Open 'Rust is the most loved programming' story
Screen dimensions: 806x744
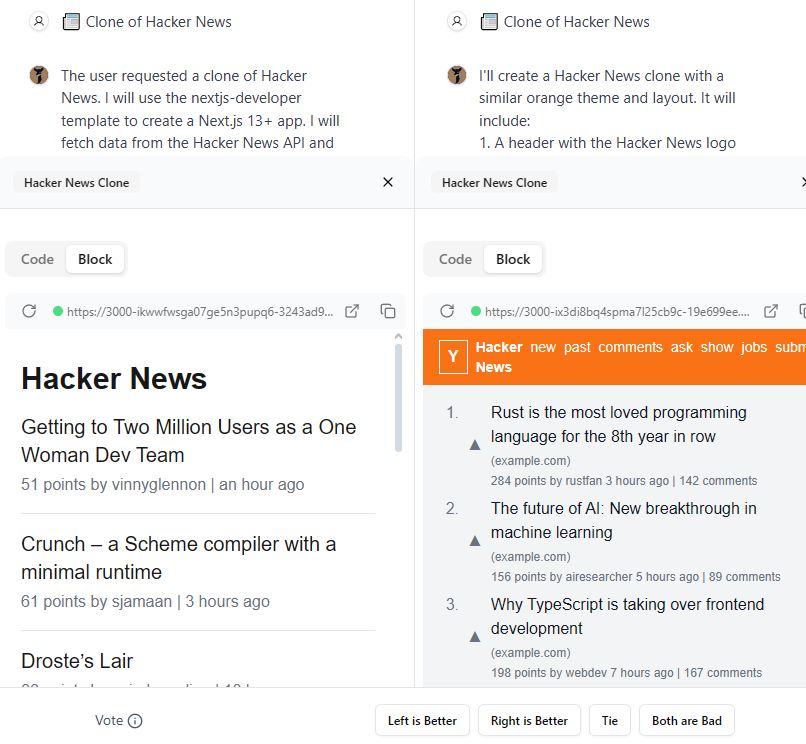coord(618,424)
